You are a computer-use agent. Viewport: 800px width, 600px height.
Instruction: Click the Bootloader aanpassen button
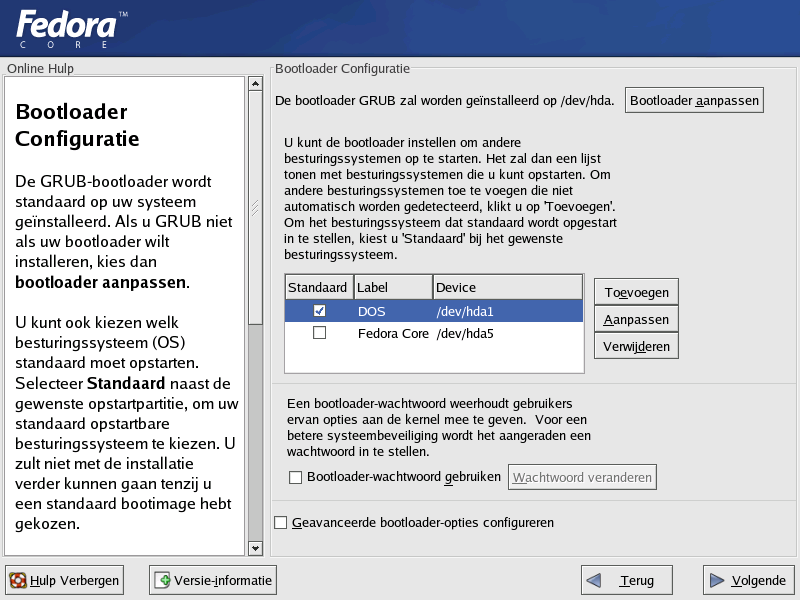point(694,100)
